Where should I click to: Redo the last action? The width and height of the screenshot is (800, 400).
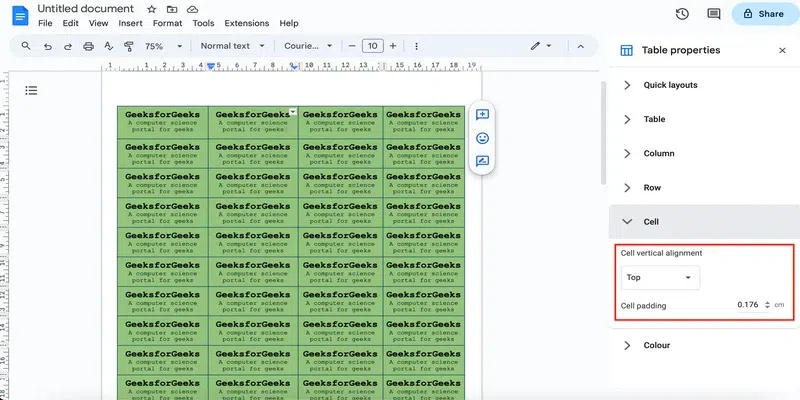68,46
